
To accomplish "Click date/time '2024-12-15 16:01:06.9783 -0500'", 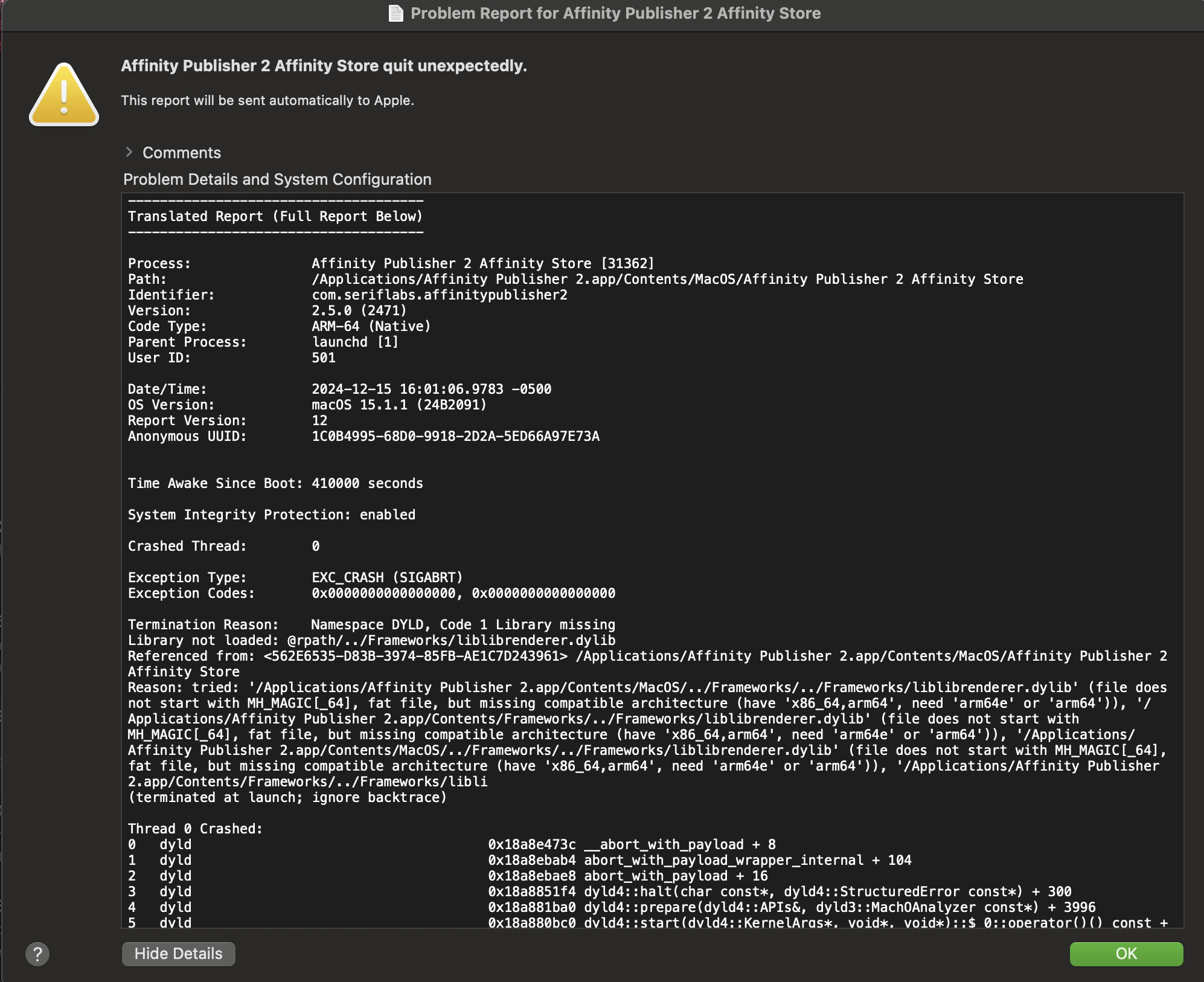I will pos(431,389).
